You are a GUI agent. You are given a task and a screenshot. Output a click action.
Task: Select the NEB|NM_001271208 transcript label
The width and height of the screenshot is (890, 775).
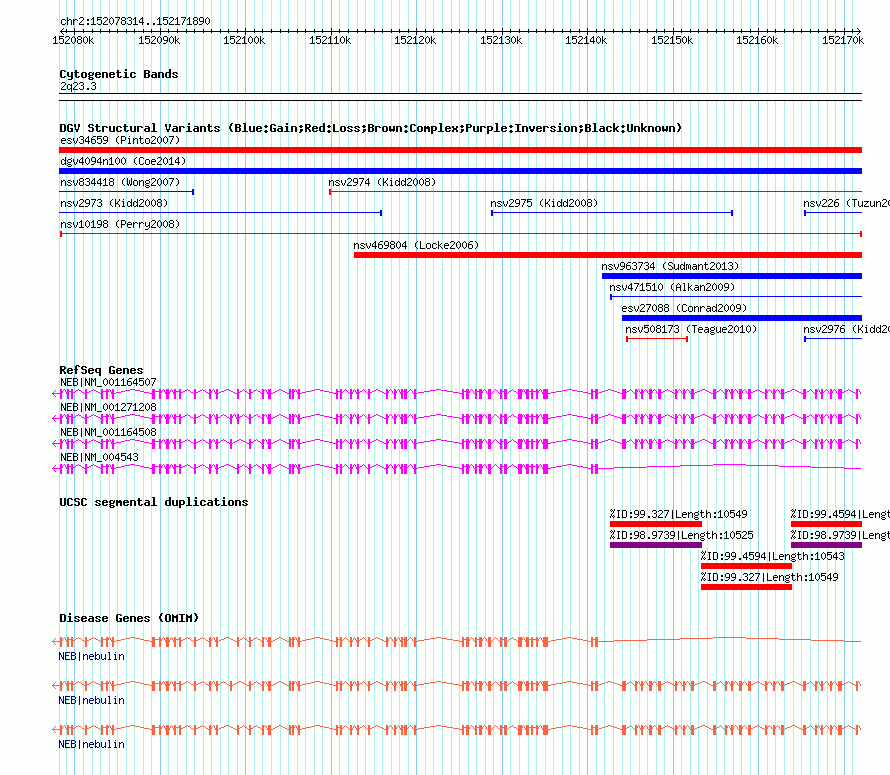pyautogui.click(x=108, y=408)
